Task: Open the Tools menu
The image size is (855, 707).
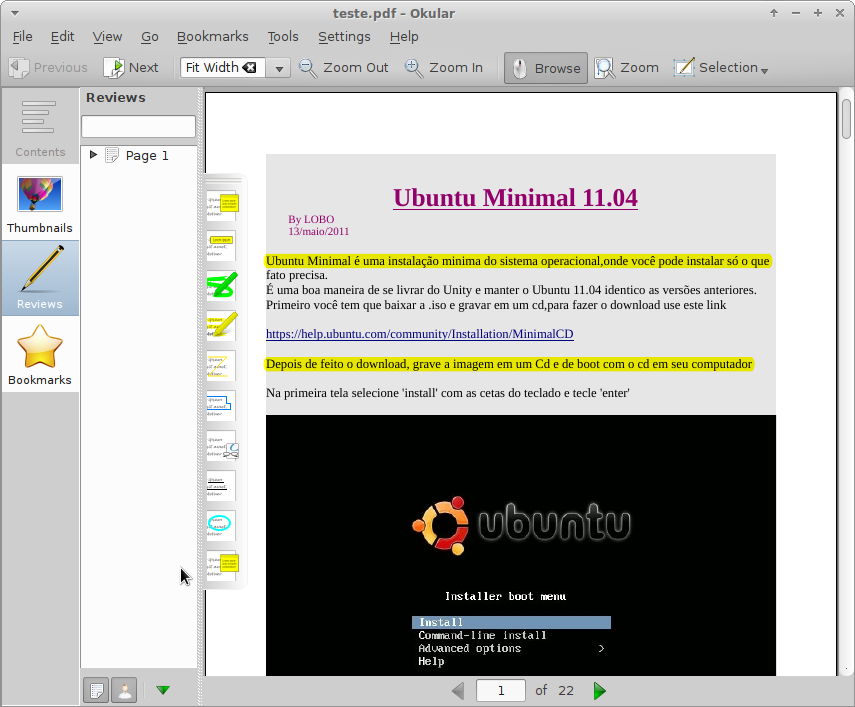Action: coord(283,37)
